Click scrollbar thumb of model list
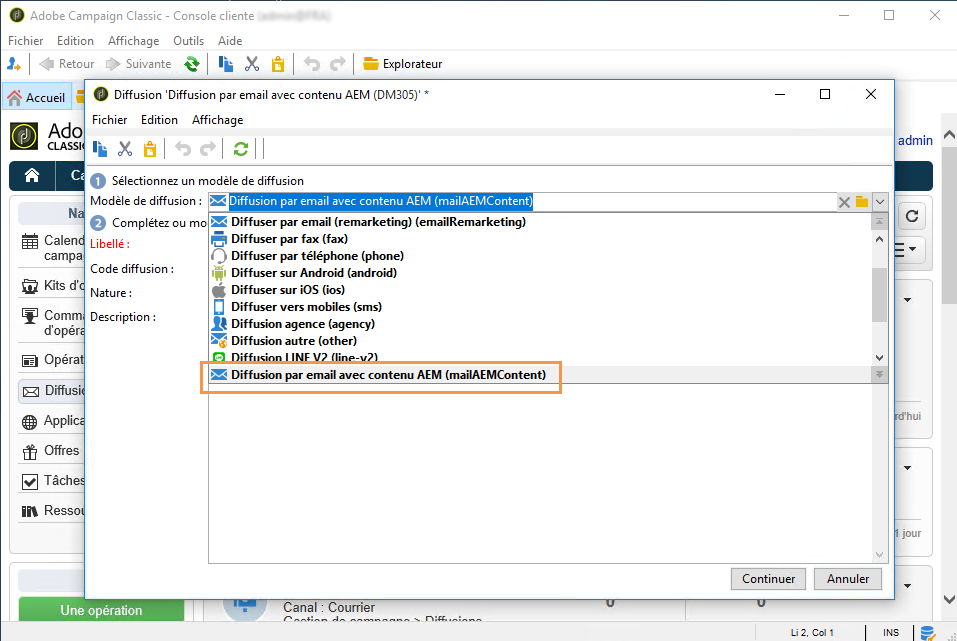Screen dimensions: 957x641 879,295
